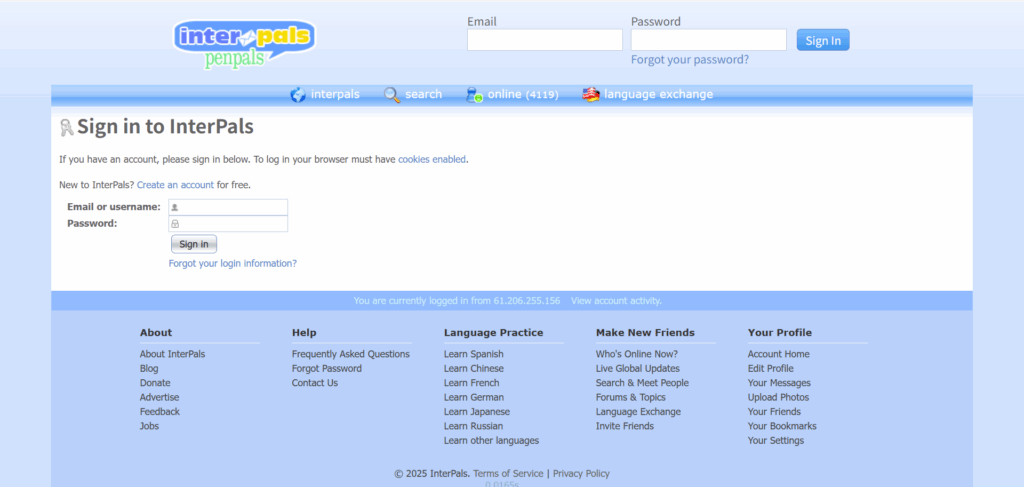The image size is (1024, 487).
Task: Open the Feedback footer link
Action: (160, 411)
